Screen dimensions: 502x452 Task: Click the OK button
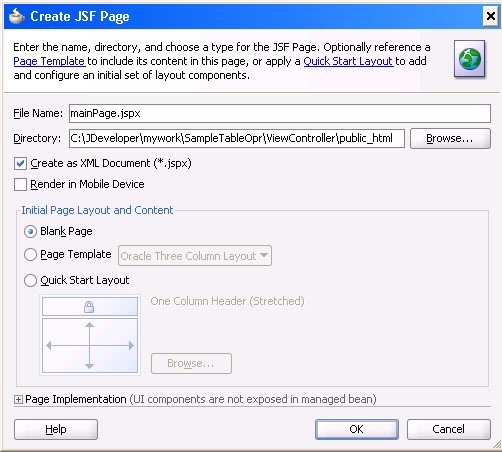(x=357, y=429)
